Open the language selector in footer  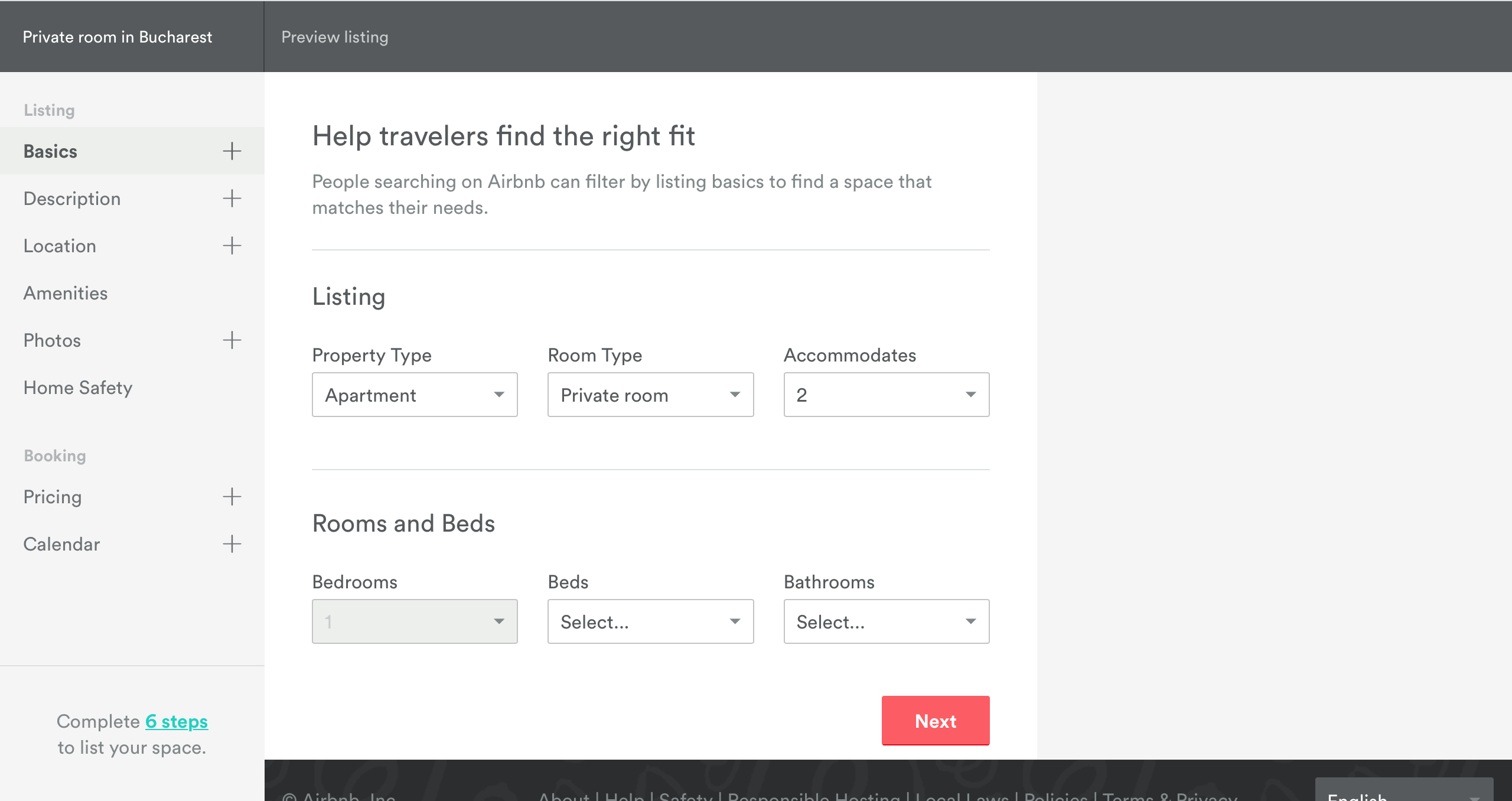1404,792
